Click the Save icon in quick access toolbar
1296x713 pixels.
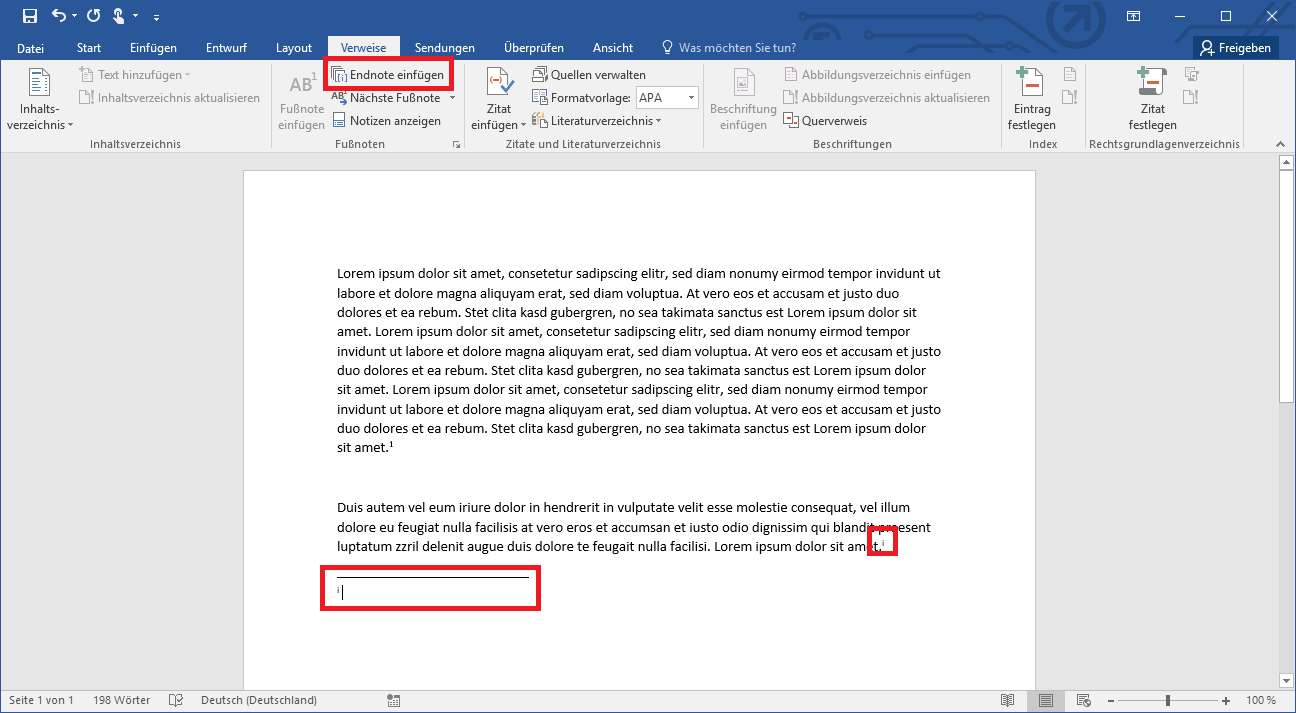(x=30, y=16)
